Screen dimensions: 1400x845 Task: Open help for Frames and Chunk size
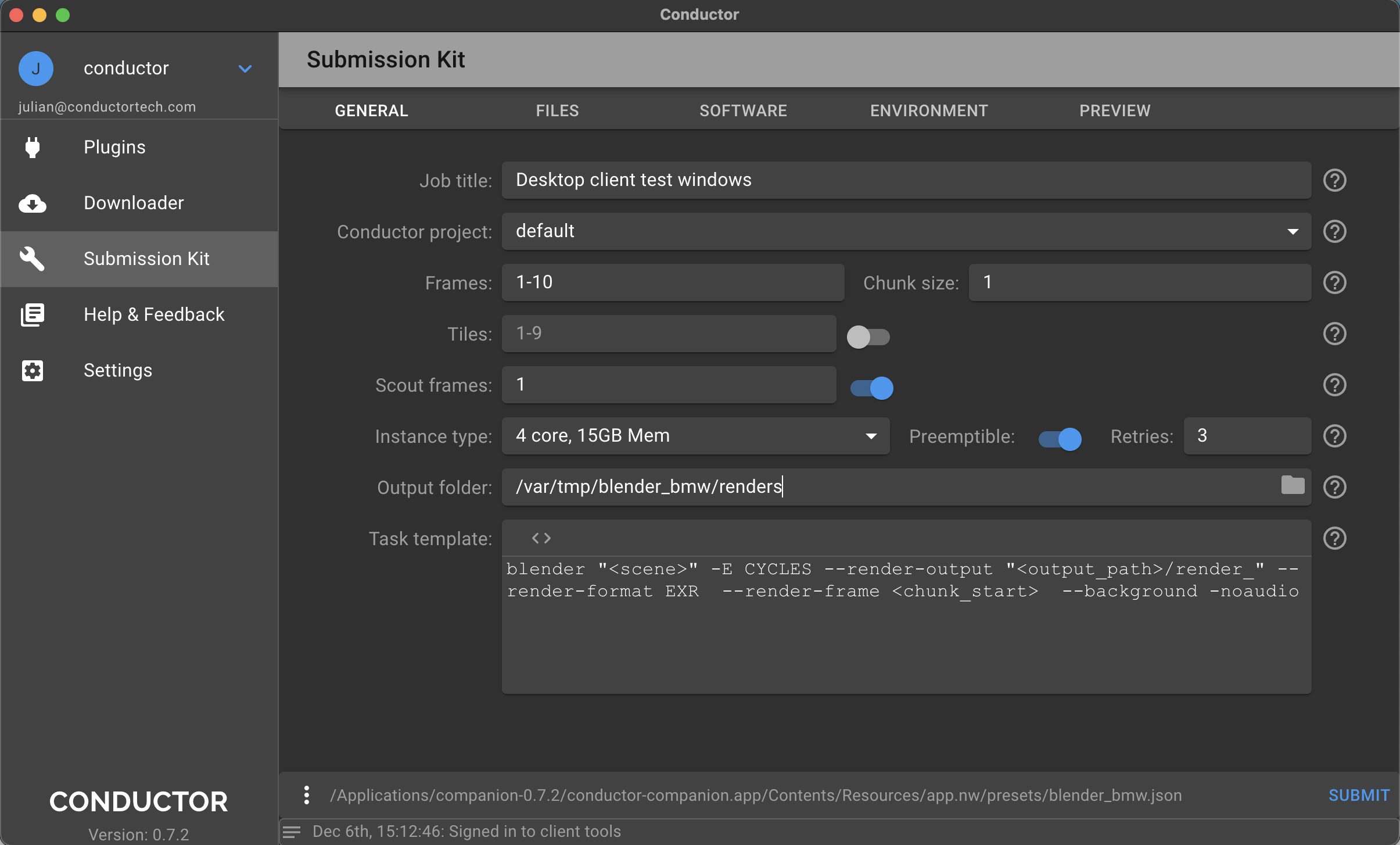click(1335, 282)
